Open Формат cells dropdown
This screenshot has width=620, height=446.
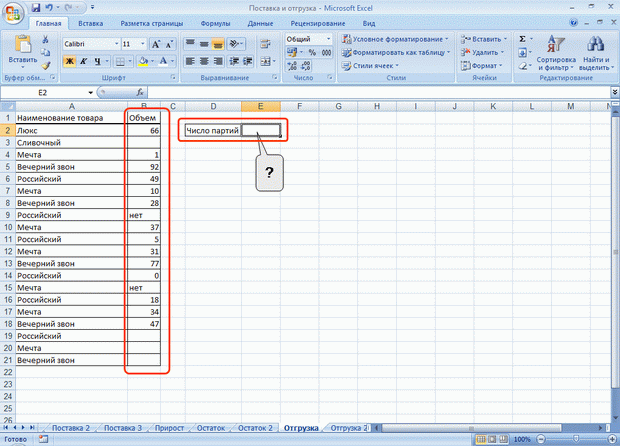[481, 66]
